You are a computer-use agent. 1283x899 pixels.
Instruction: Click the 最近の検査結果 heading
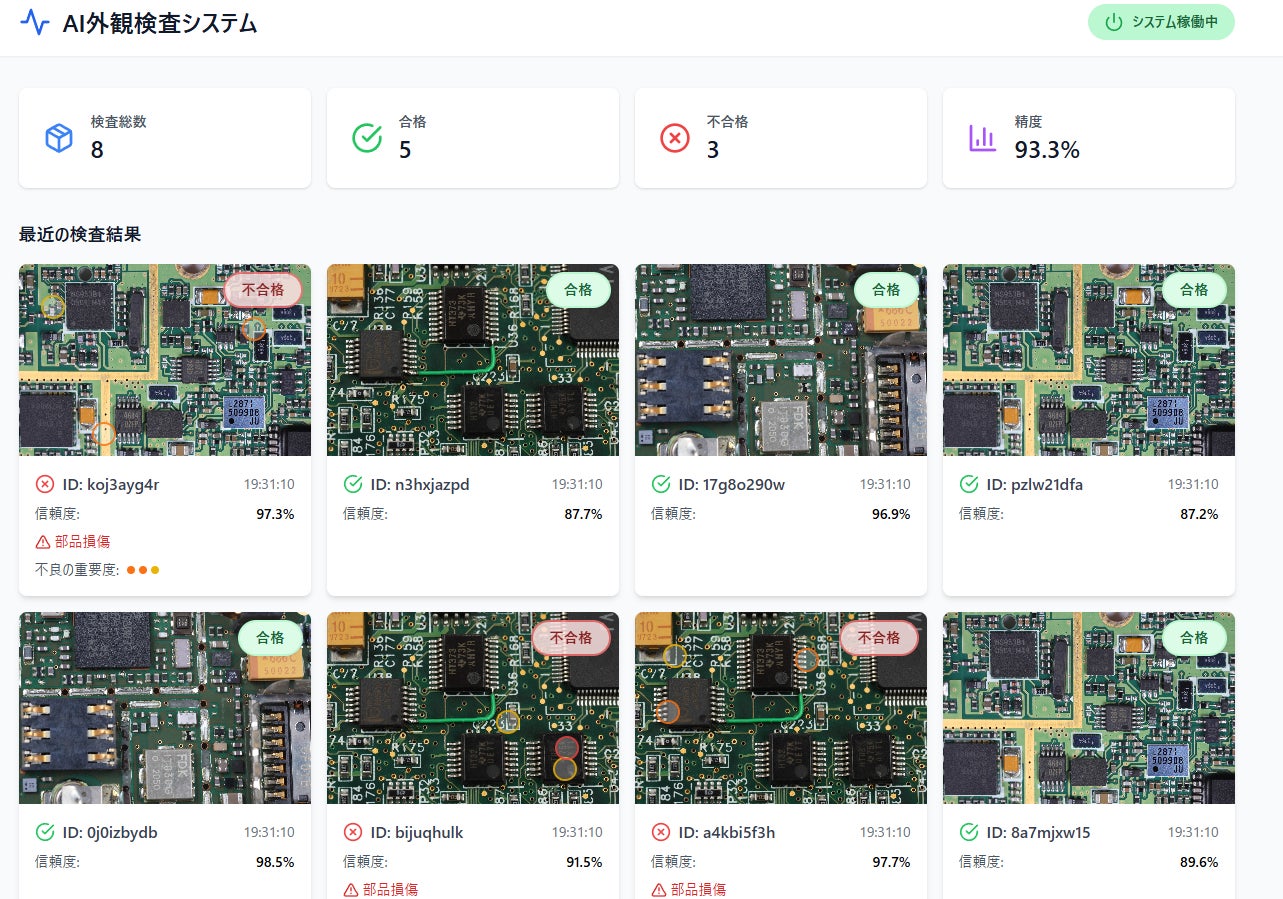point(80,235)
